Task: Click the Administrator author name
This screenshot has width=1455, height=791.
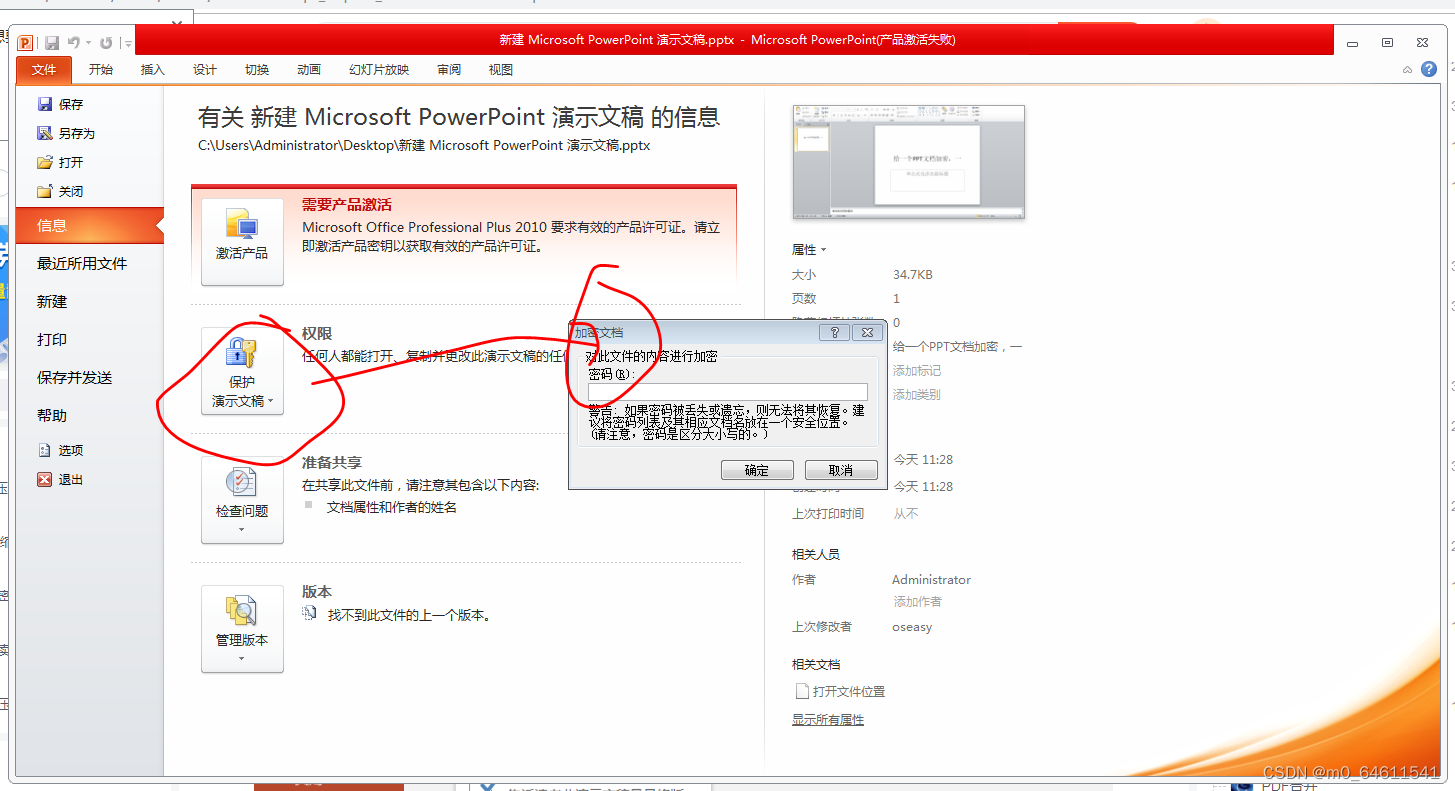Action: pyautogui.click(x=931, y=579)
